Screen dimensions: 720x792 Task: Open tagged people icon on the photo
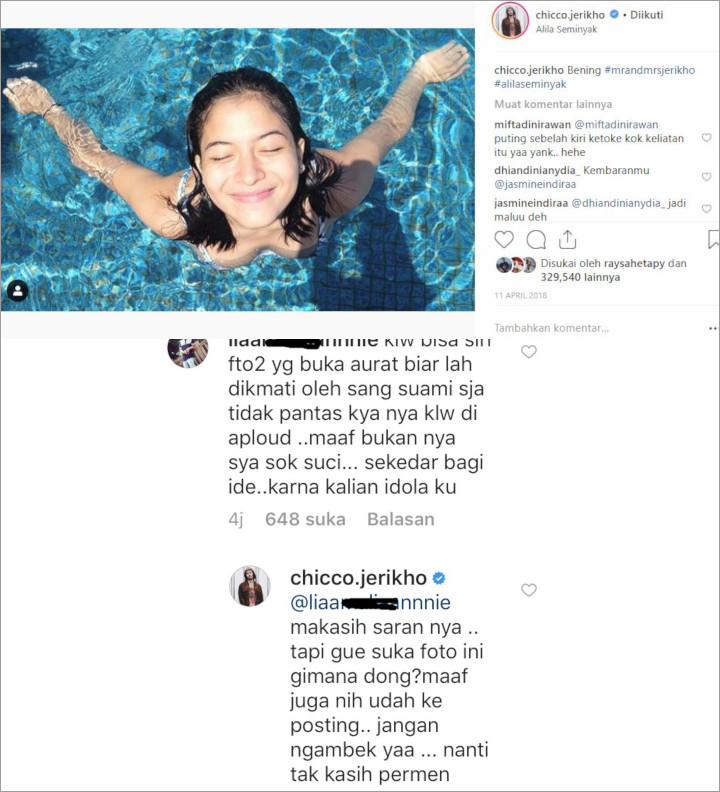(18, 290)
